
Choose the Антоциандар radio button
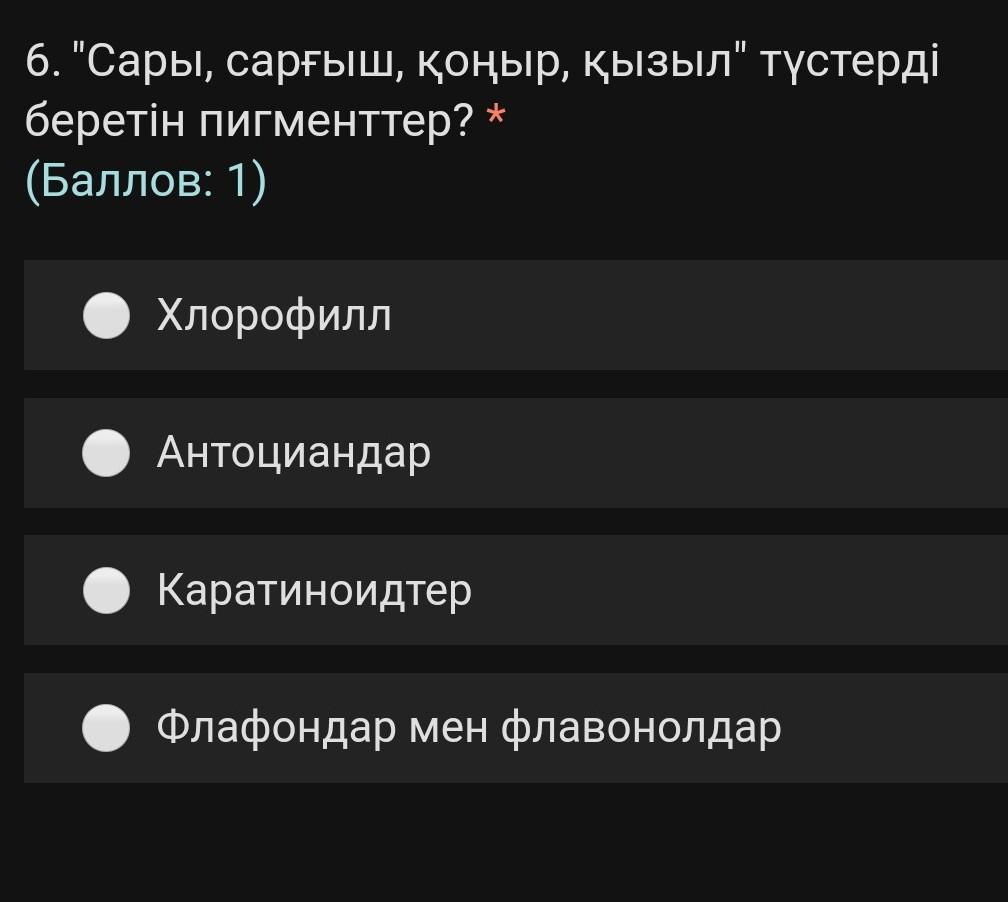click(x=106, y=454)
